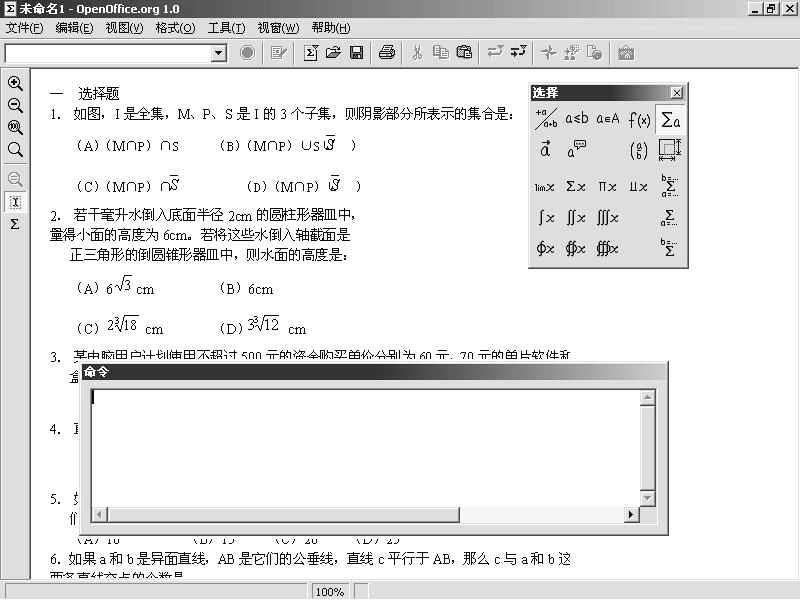Insert the binomial bracket (a b) element
Viewport: 800px width, 600px height.
point(637,149)
